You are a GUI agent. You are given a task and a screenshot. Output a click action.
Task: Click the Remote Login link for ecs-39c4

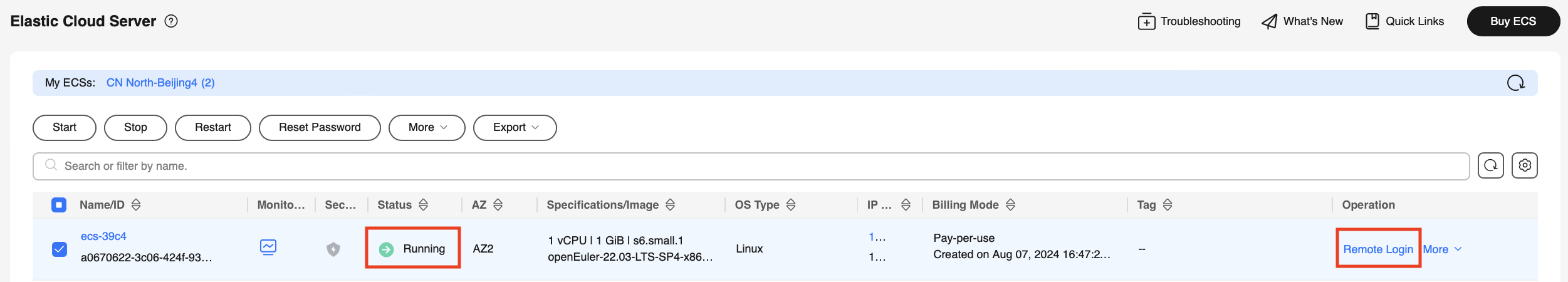click(1377, 249)
